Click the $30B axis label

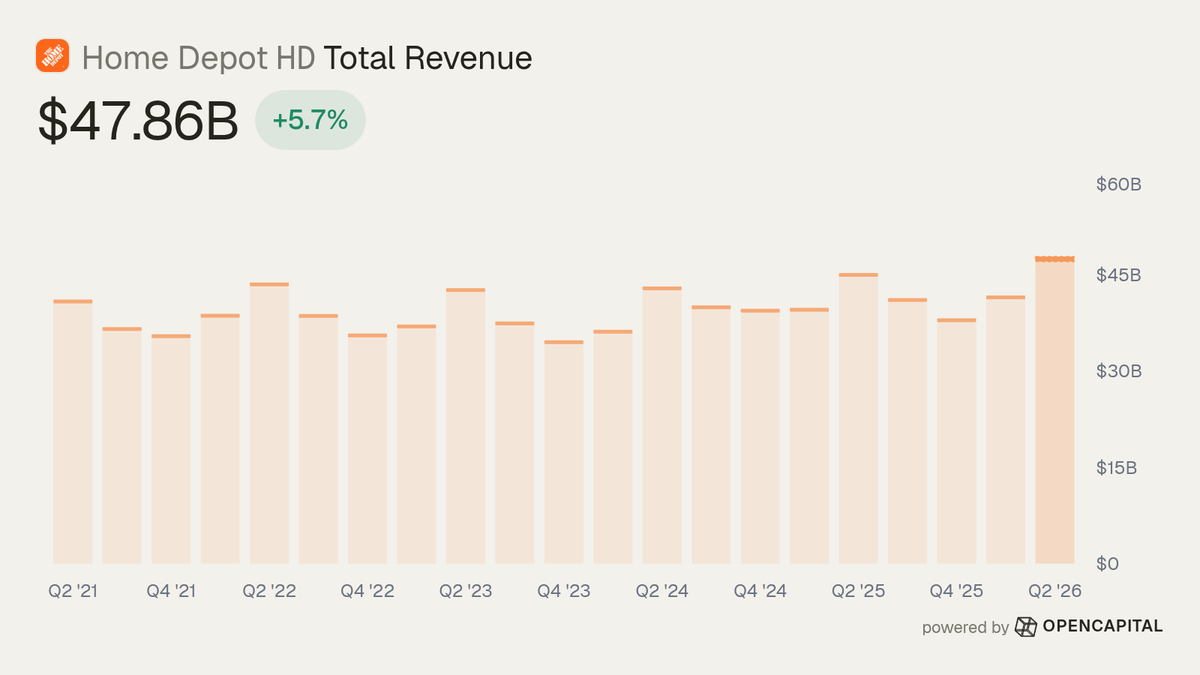pos(1118,371)
